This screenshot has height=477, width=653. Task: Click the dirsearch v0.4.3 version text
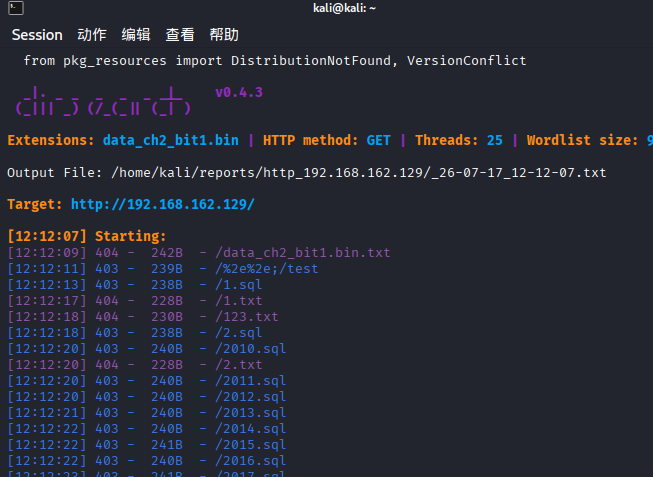coord(239,92)
